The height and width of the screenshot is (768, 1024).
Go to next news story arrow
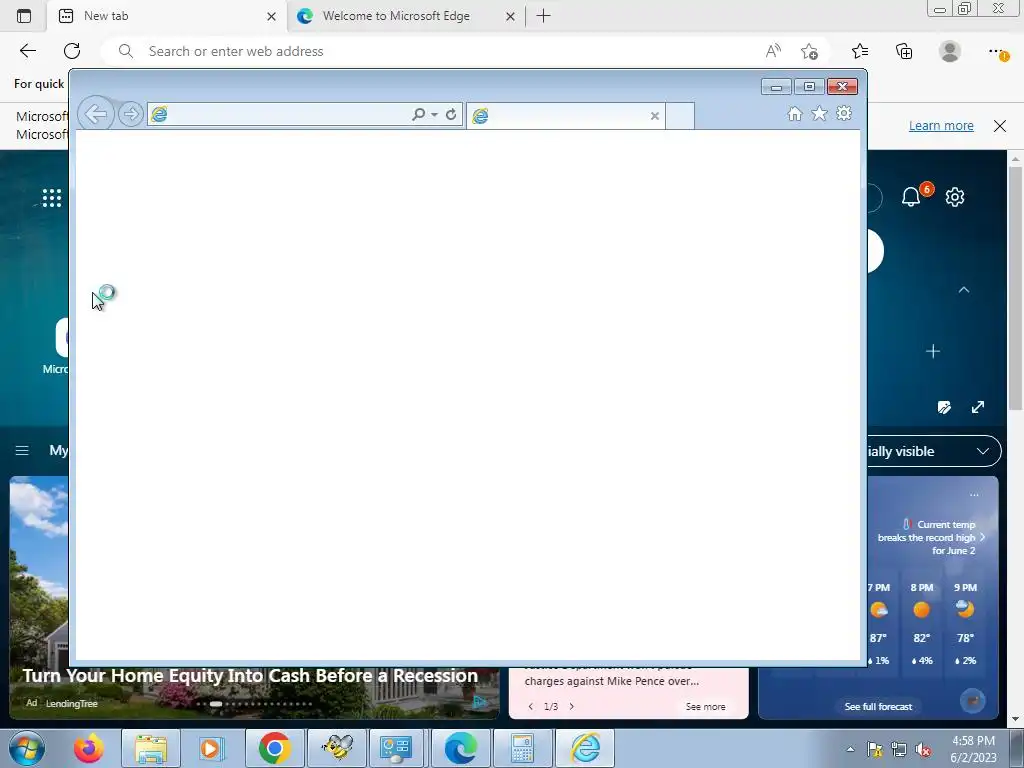point(571,707)
